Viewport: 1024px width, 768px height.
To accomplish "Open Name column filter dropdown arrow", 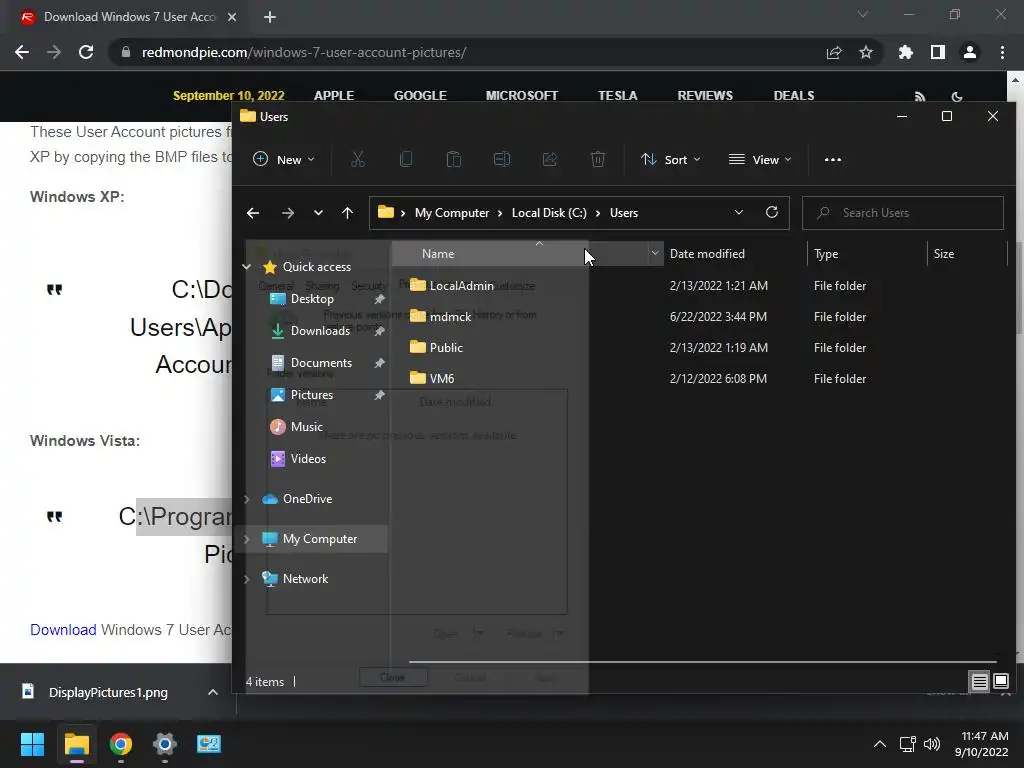I will 654,253.
